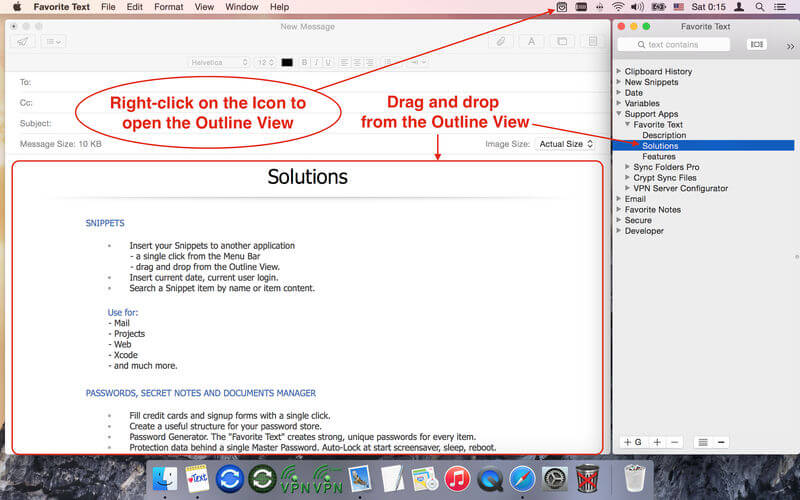Click the +G add group button

633,442
